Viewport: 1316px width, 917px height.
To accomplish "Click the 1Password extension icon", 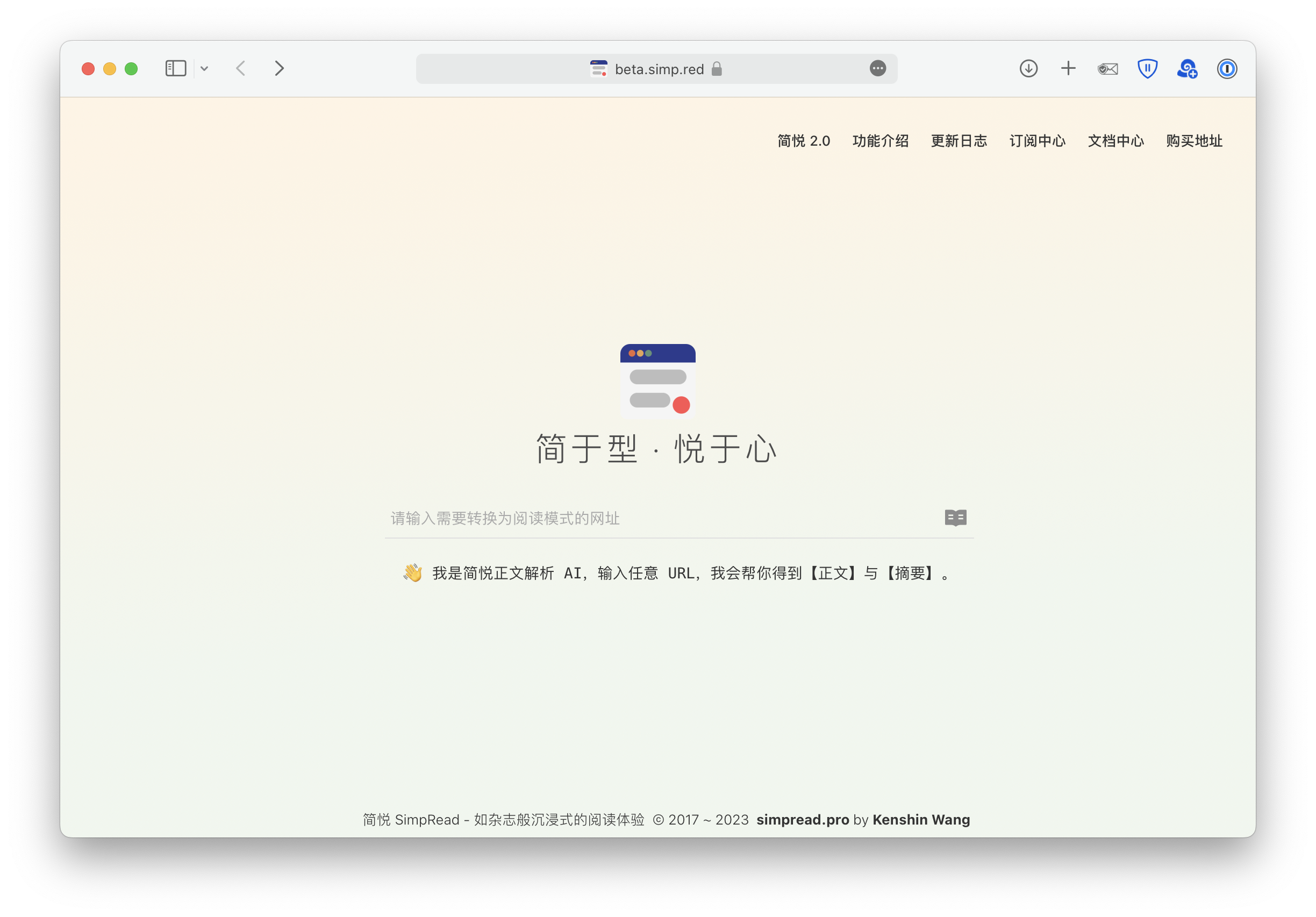I will [1227, 69].
